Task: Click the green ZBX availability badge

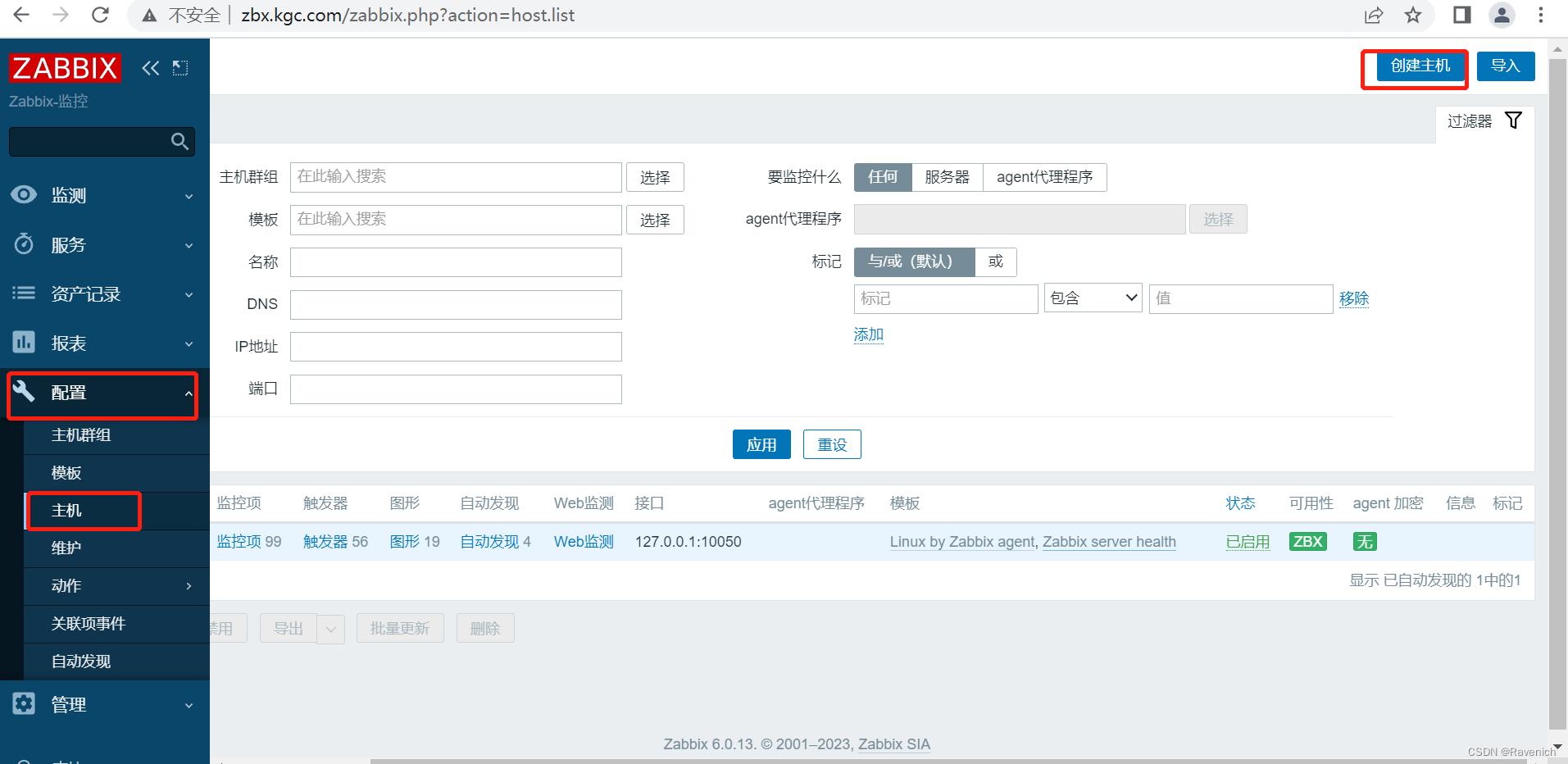Action: coord(1307,541)
